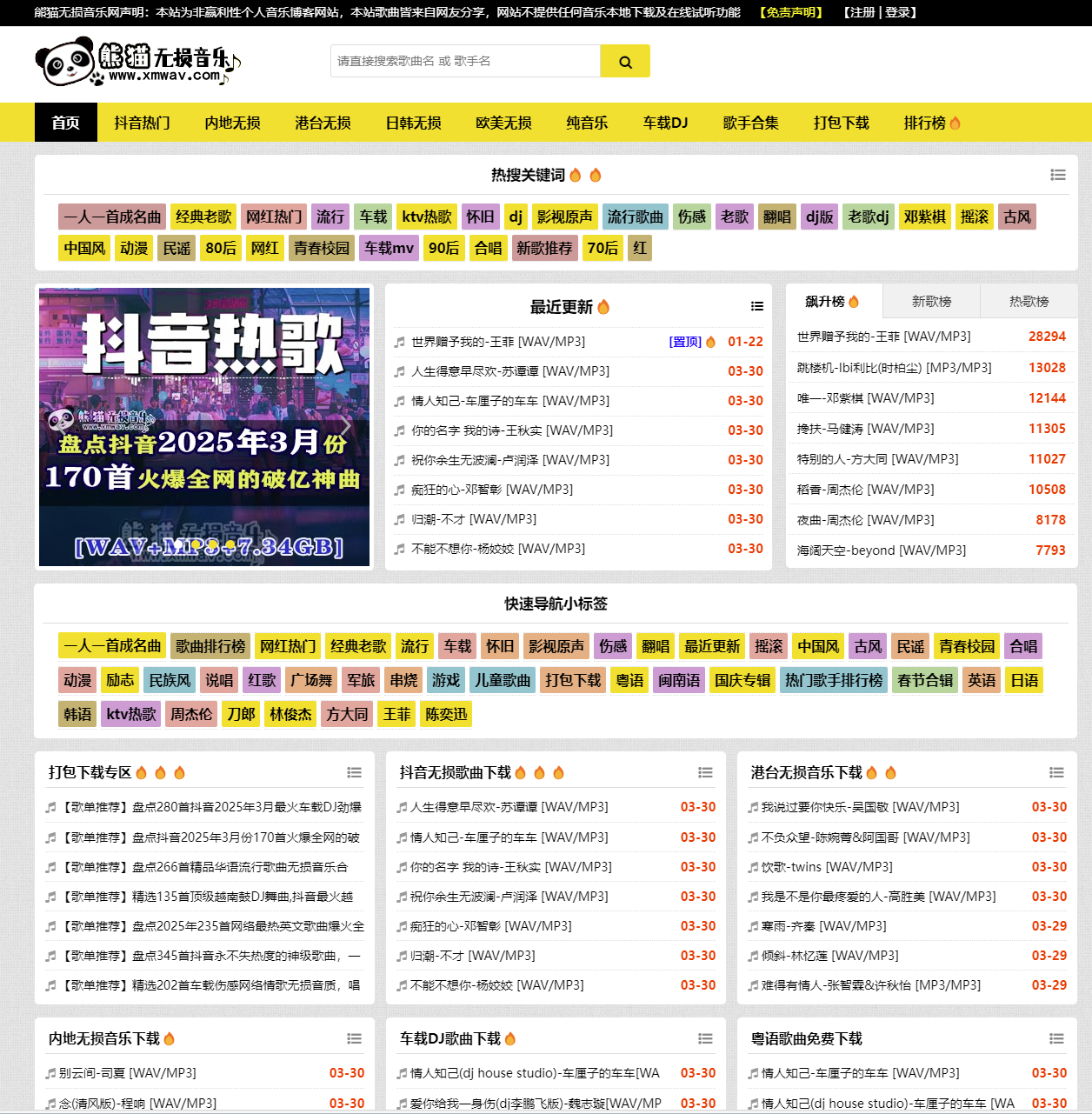This screenshot has height=1114, width=1092.
Task: Open 难得有情人-张智霖&许秋怡 entry
Action: pos(871,985)
